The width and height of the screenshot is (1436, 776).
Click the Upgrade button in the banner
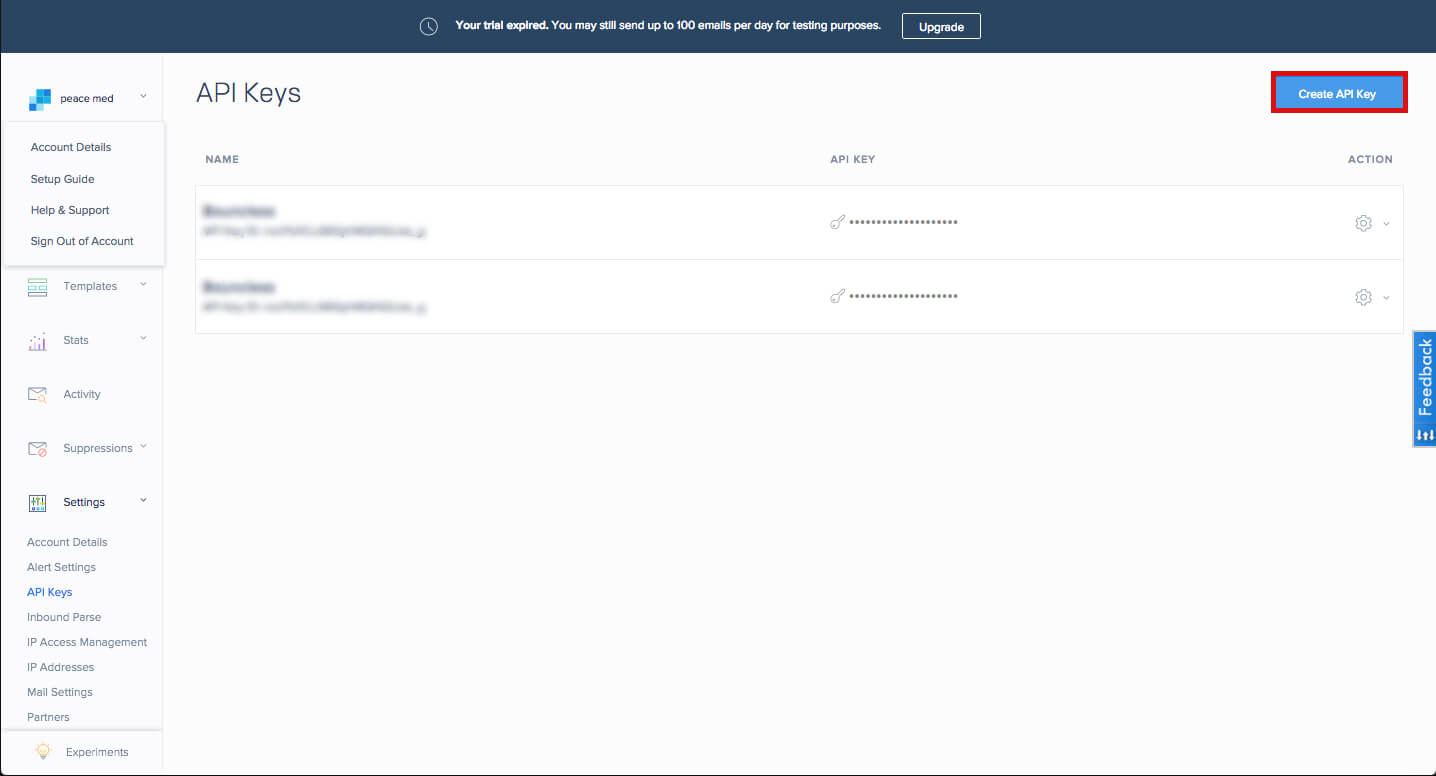940,26
